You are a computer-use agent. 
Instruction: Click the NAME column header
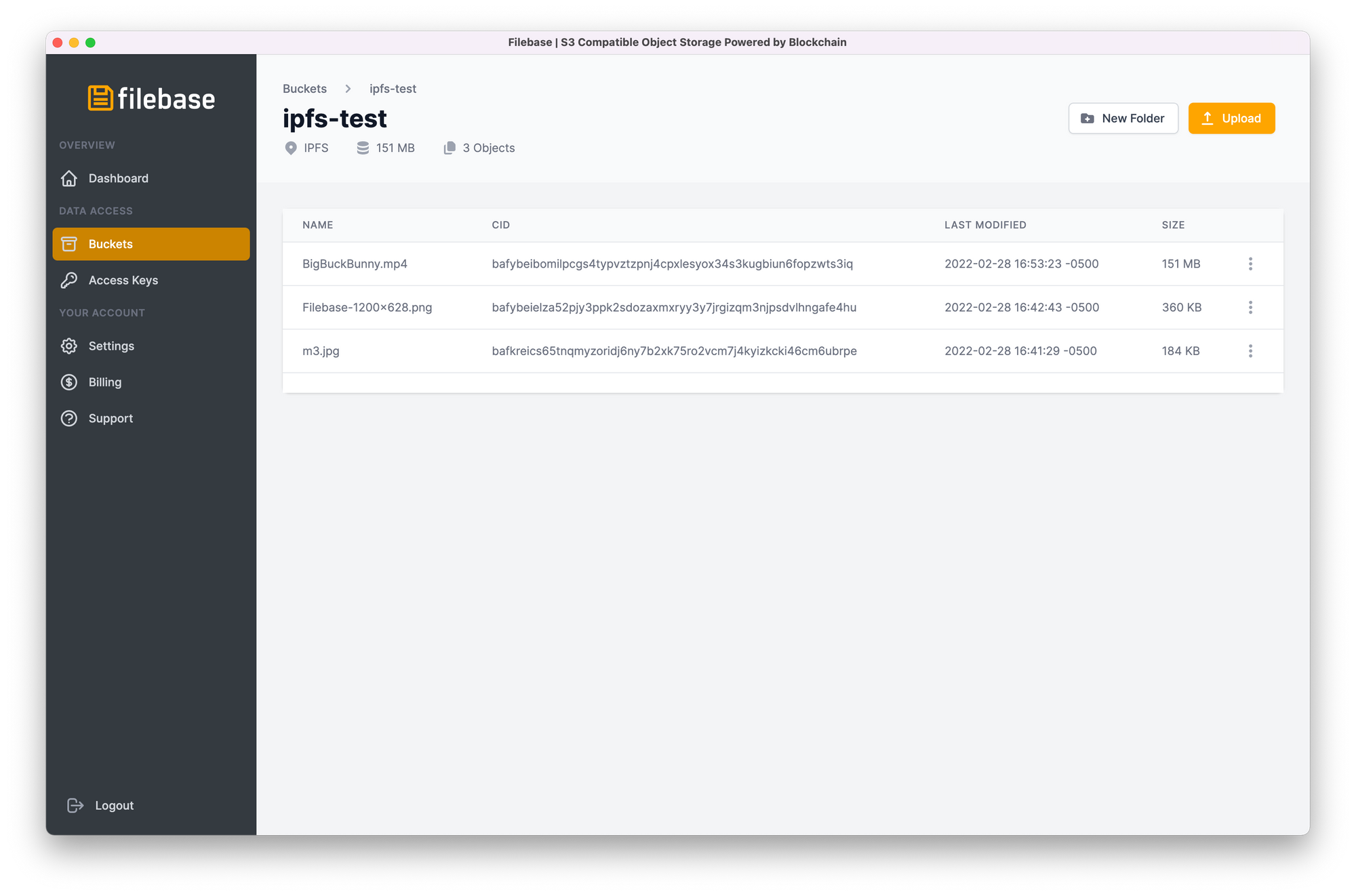coord(318,225)
